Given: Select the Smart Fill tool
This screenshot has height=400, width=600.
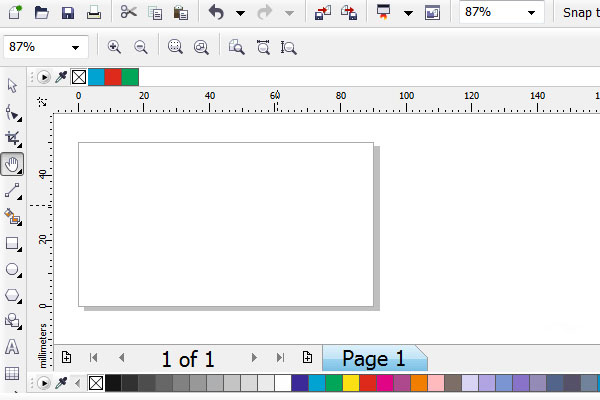Looking at the screenshot, I should coord(13,217).
